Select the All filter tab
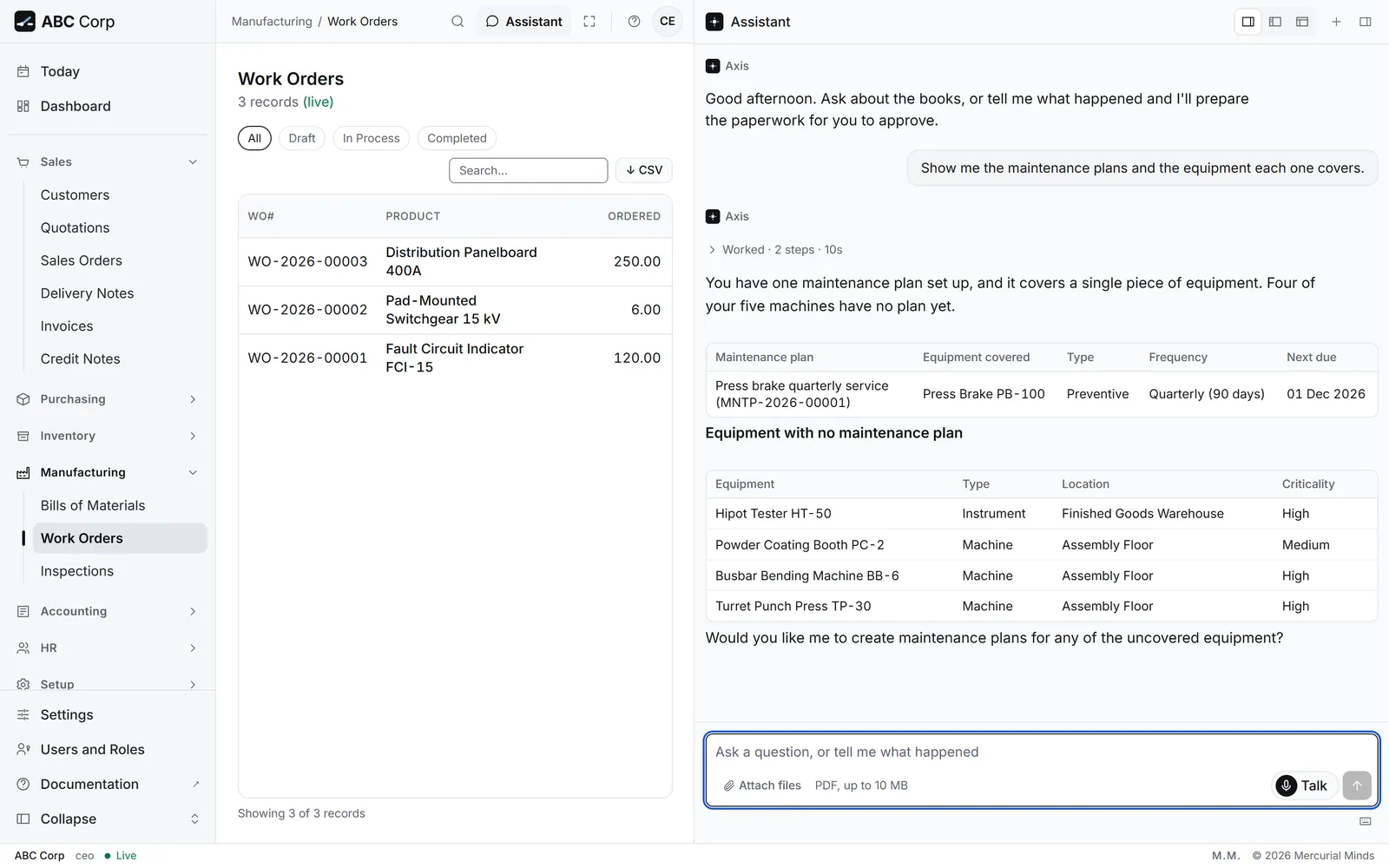1389x868 pixels. (254, 138)
